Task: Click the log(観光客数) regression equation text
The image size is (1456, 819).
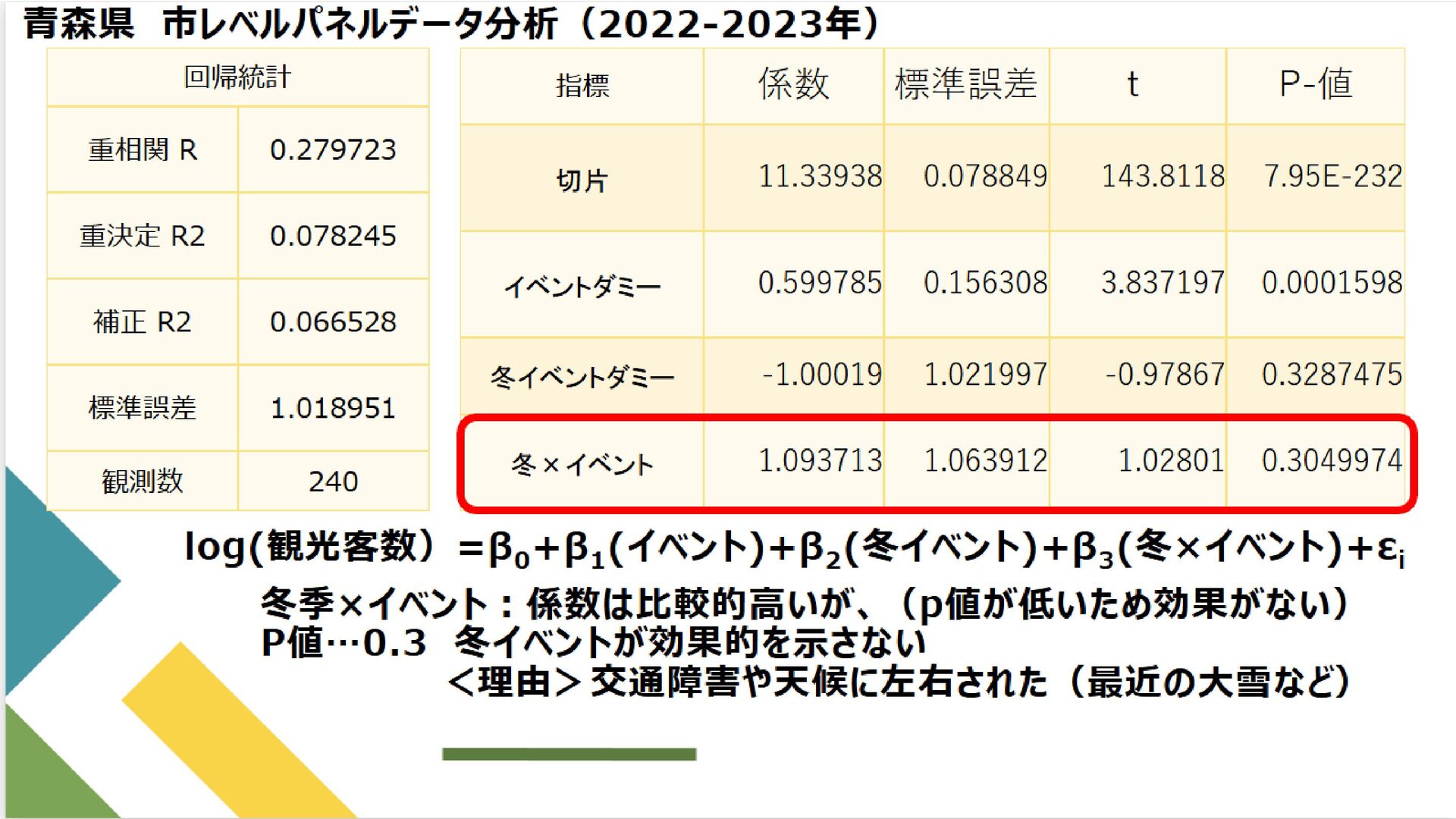Action: click(x=792, y=548)
